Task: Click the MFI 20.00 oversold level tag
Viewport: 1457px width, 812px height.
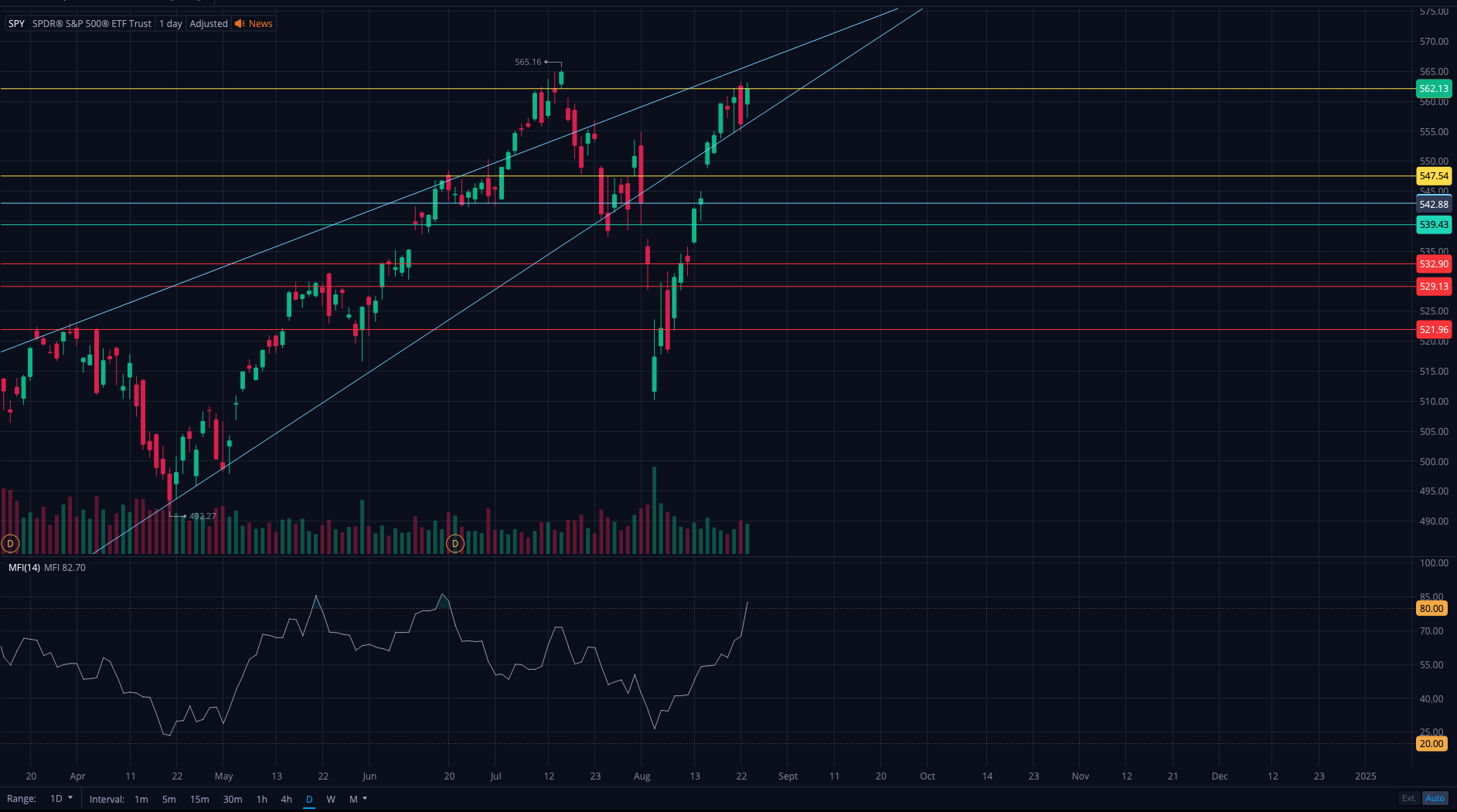Action: [x=1431, y=744]
